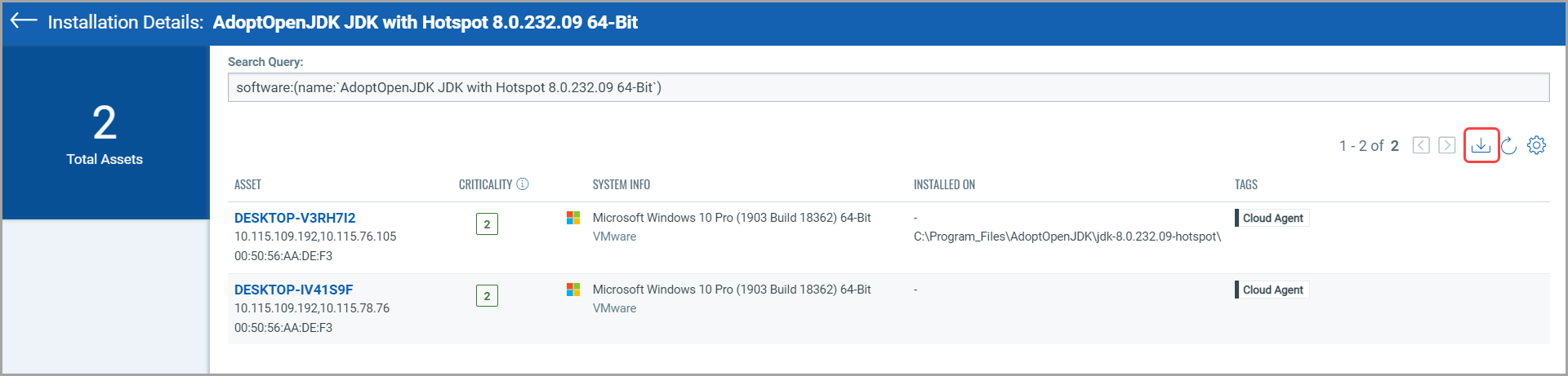
Task: Open asset DESKTOP-V3RH7I2
Action: pyautogui.click(x=295, y=218)
